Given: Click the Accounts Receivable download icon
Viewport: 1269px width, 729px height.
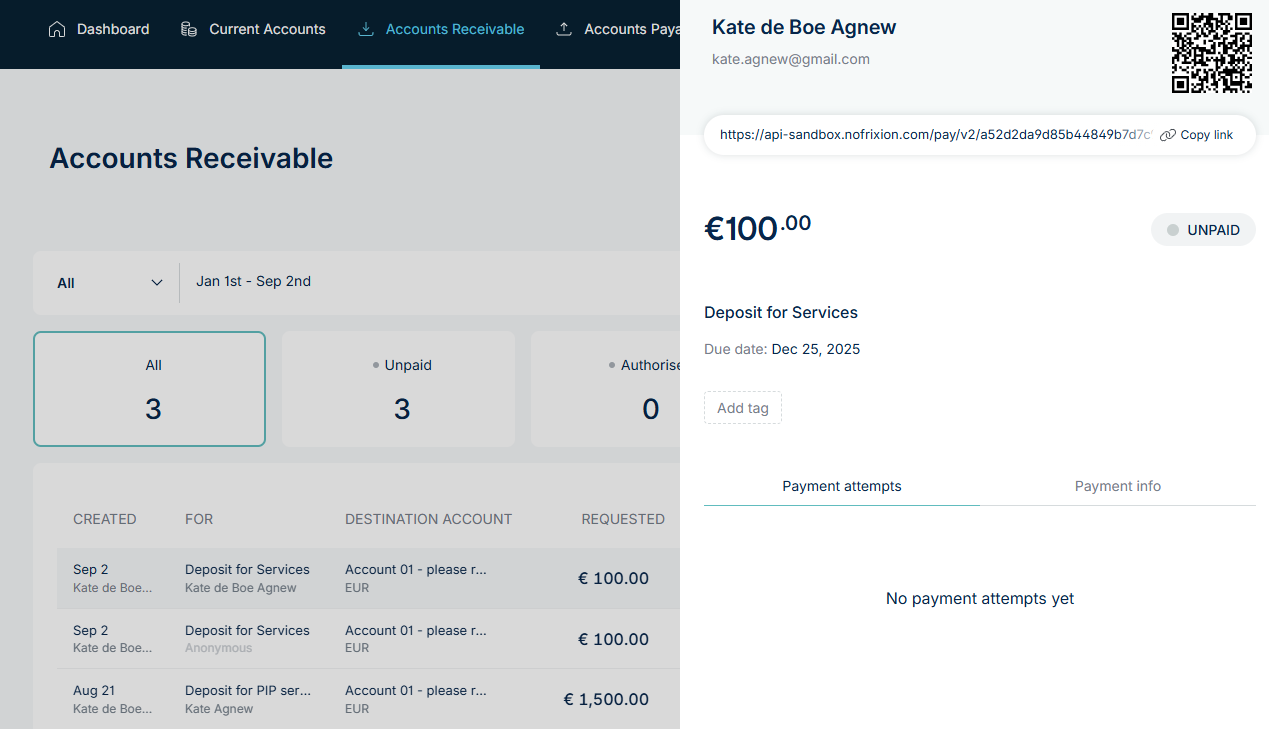Looking at the screenshot, I should tap(365, 29).
